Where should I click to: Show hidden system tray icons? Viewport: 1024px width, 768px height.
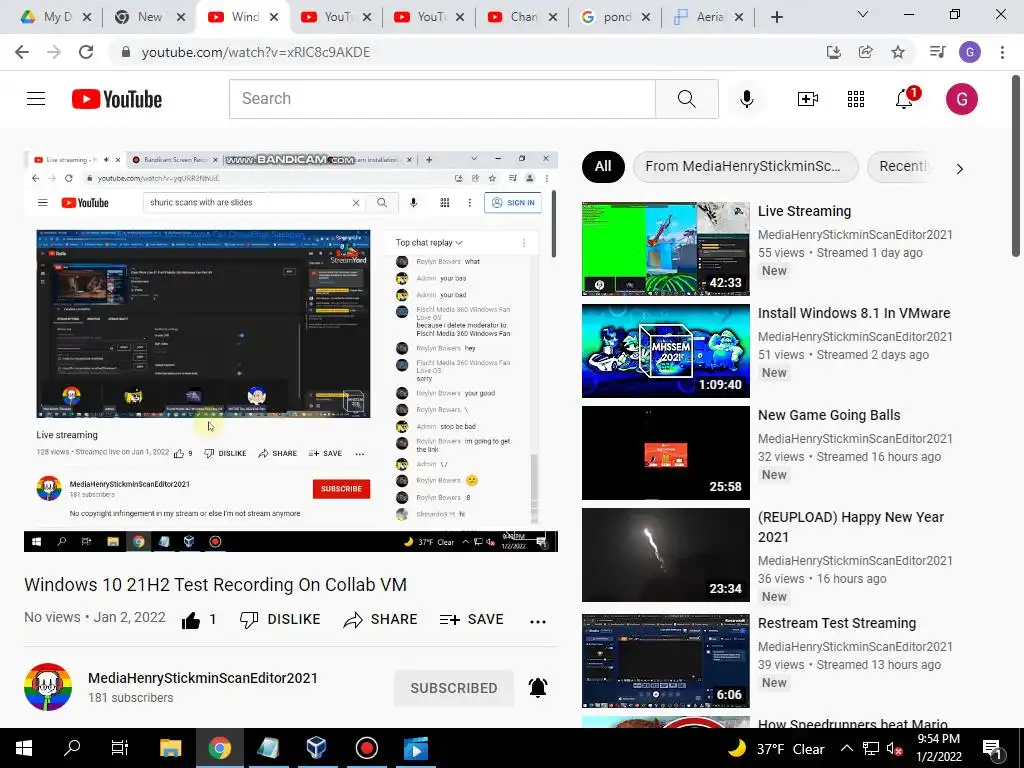[x=846, y=748]
